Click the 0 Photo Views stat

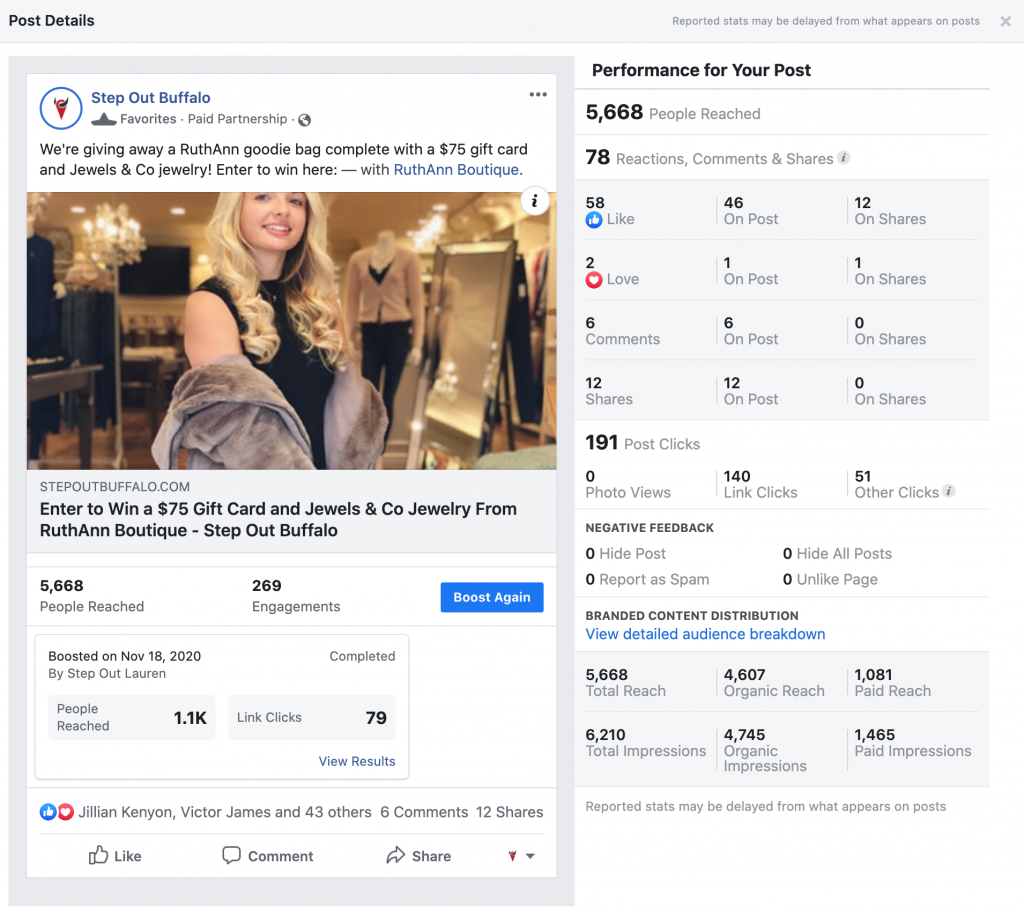coord(628,484)
